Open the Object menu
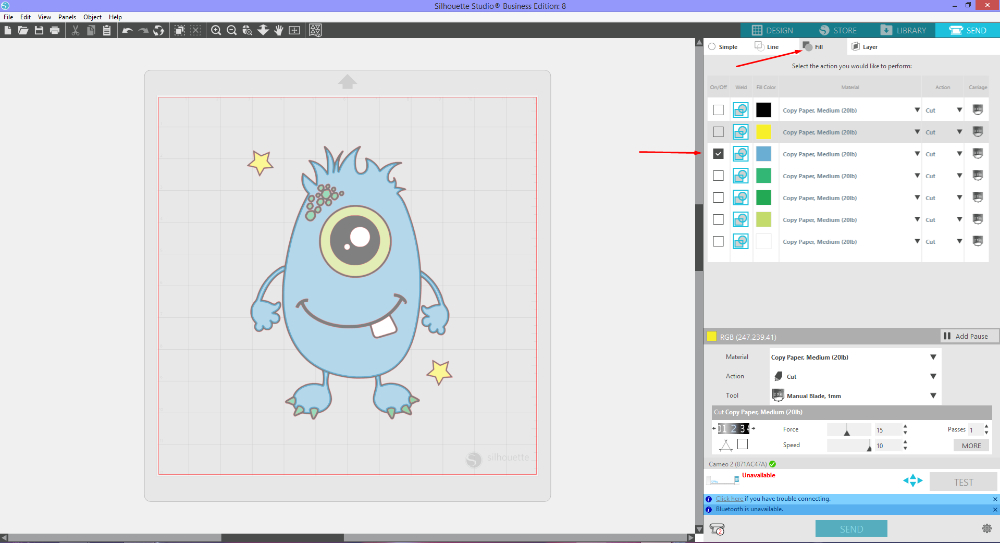This screenshot has height=543, width=1000. (x=92, y=17)
